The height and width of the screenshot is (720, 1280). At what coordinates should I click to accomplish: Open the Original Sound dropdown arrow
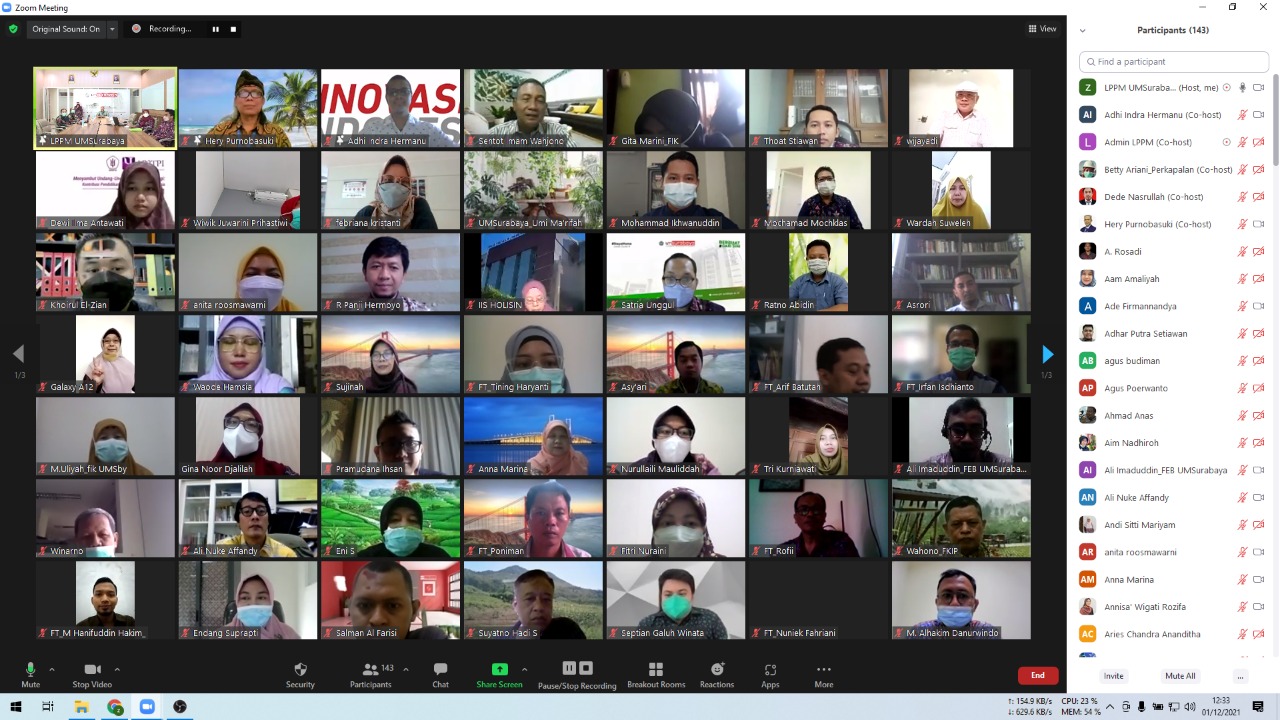(x=111, y=29)
